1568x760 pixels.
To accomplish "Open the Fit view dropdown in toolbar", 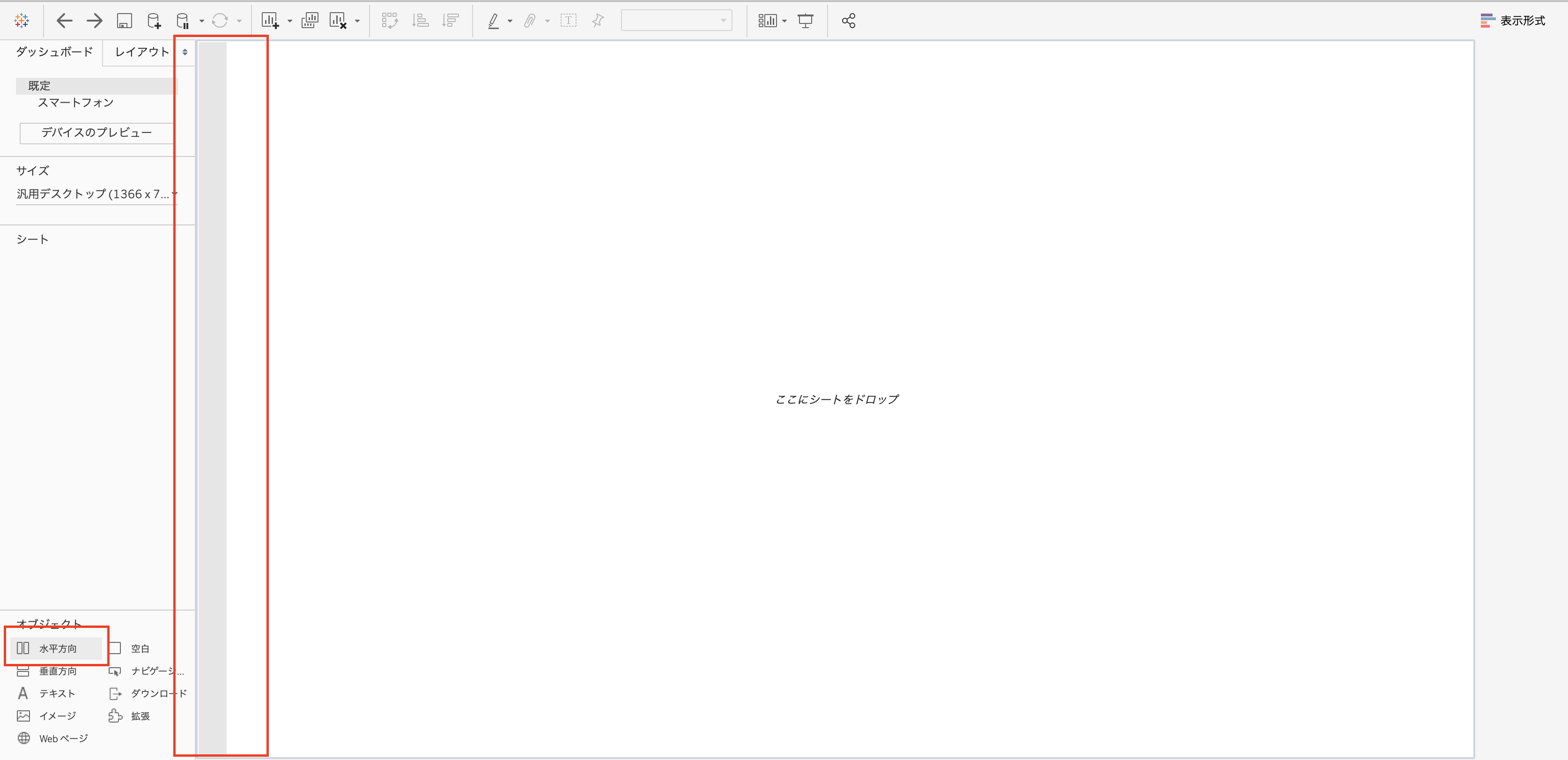I will (x=676, y=21).
